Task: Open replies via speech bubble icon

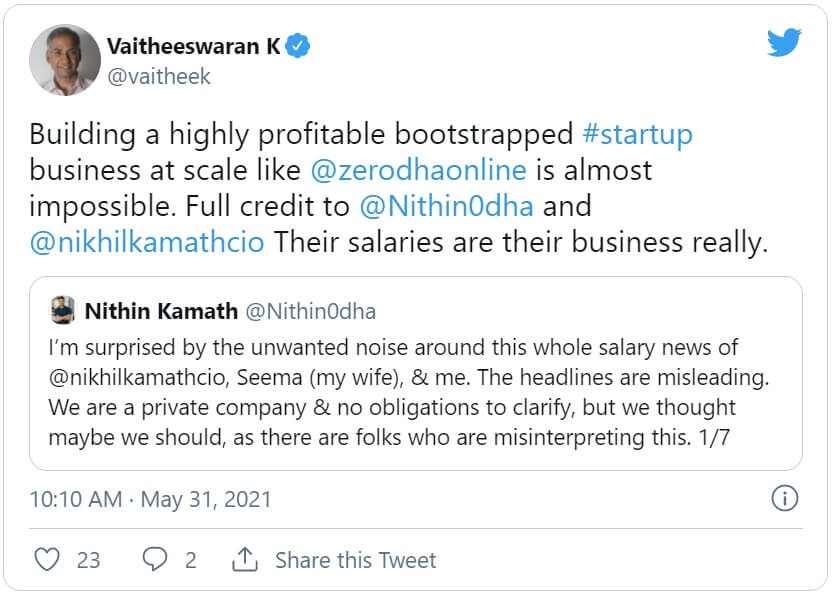Action: click(154, 559)
